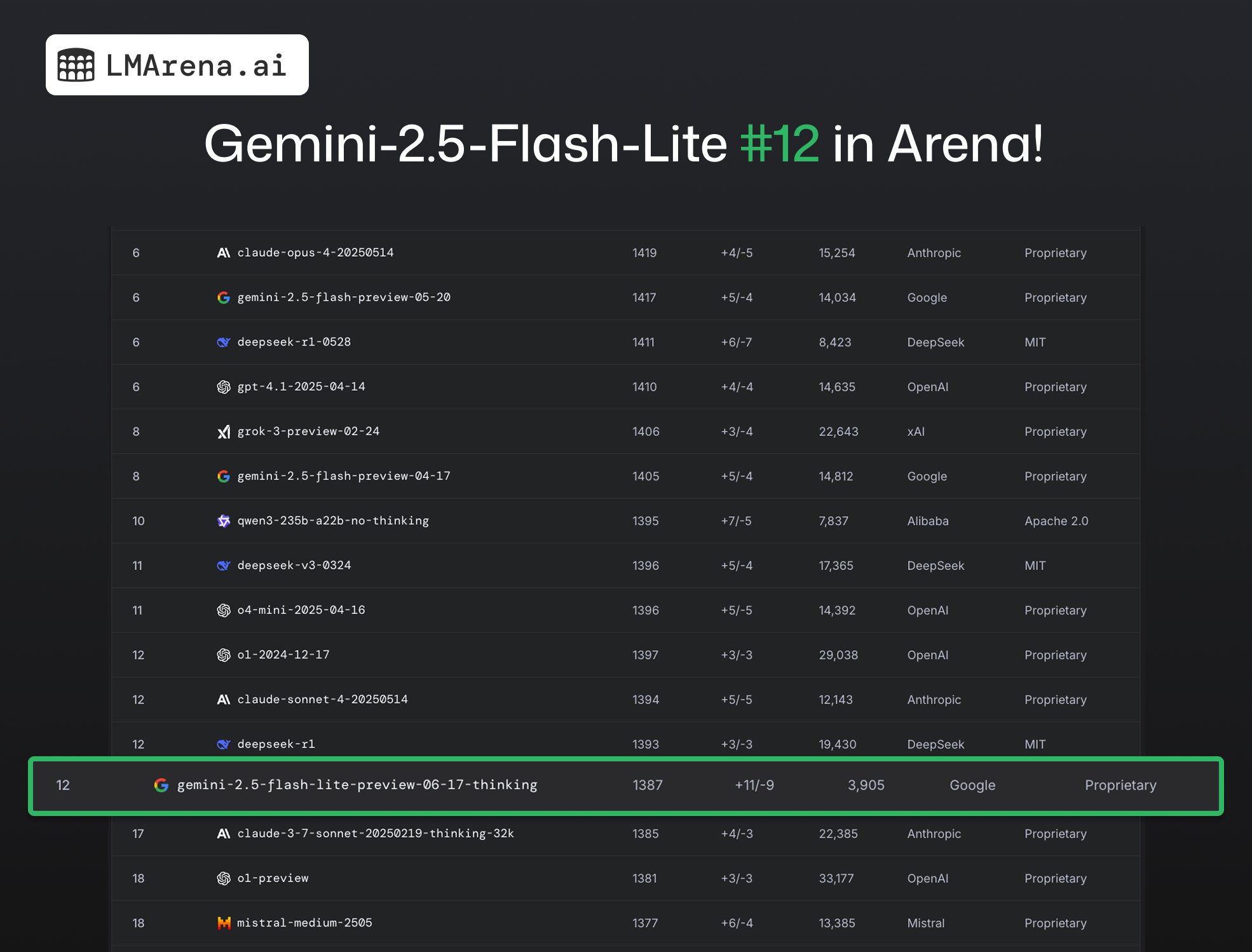Click the Mistral icon beside mistral-medium-2505
The height and width of the screenshot is (952, 1252).
[223, 923]
